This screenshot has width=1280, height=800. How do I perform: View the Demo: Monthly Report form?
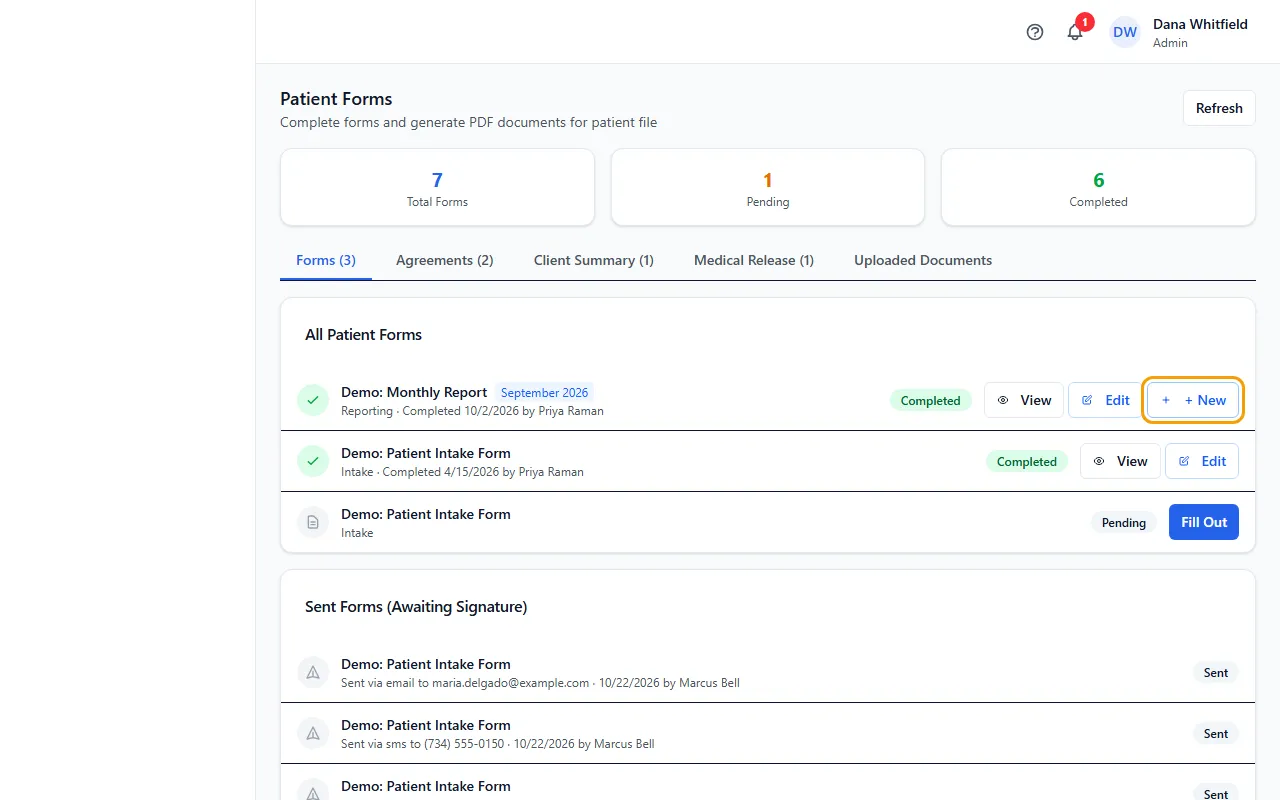pos(1024,400)
